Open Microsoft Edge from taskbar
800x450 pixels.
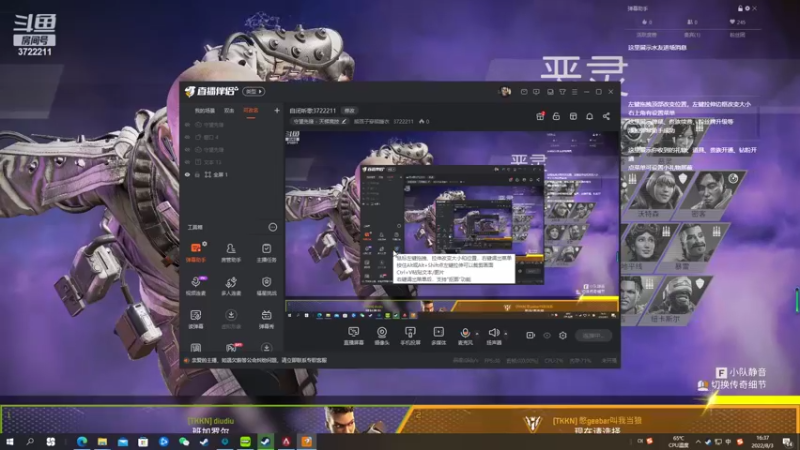click(82, 442)
